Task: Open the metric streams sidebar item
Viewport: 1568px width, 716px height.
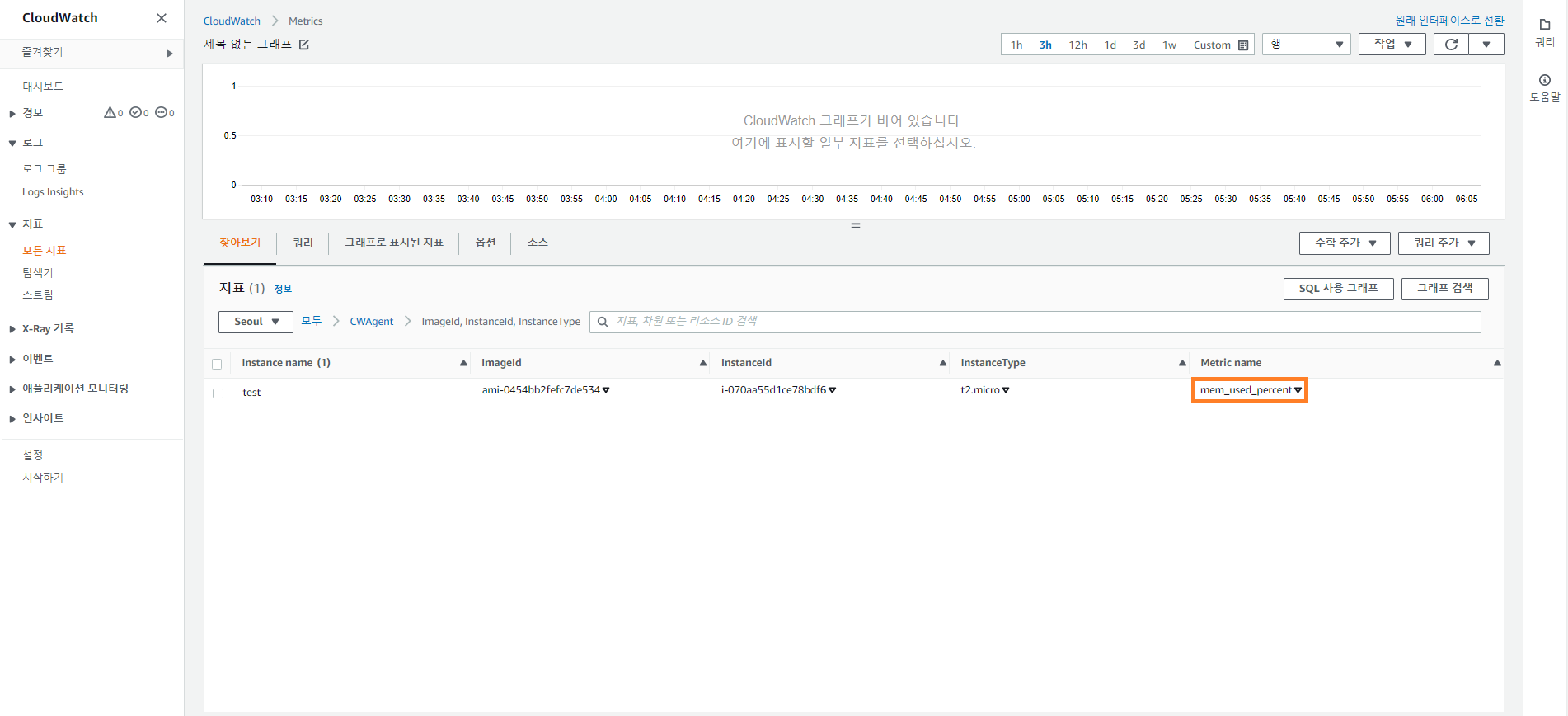Action: (38, 295)
